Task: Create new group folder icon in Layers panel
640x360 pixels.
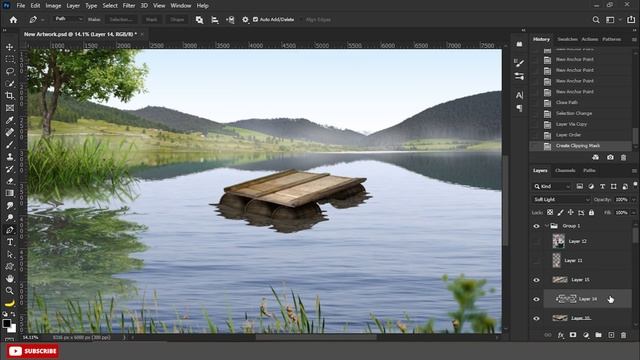Action: 598,335
